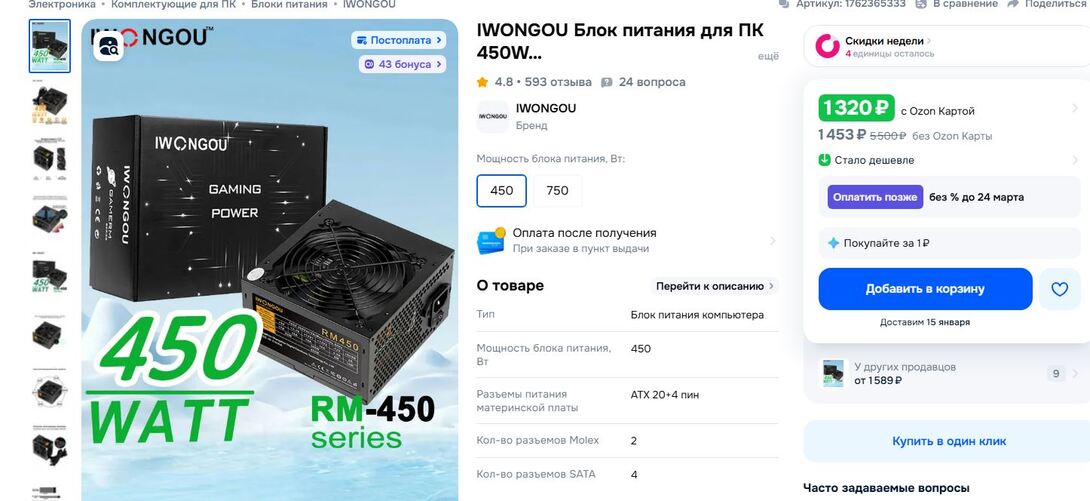The height and width of the screenshot is (501, 1090).
Task: Select the 450 watt power option
Action: pyautogui.click(x=501, y=190)
